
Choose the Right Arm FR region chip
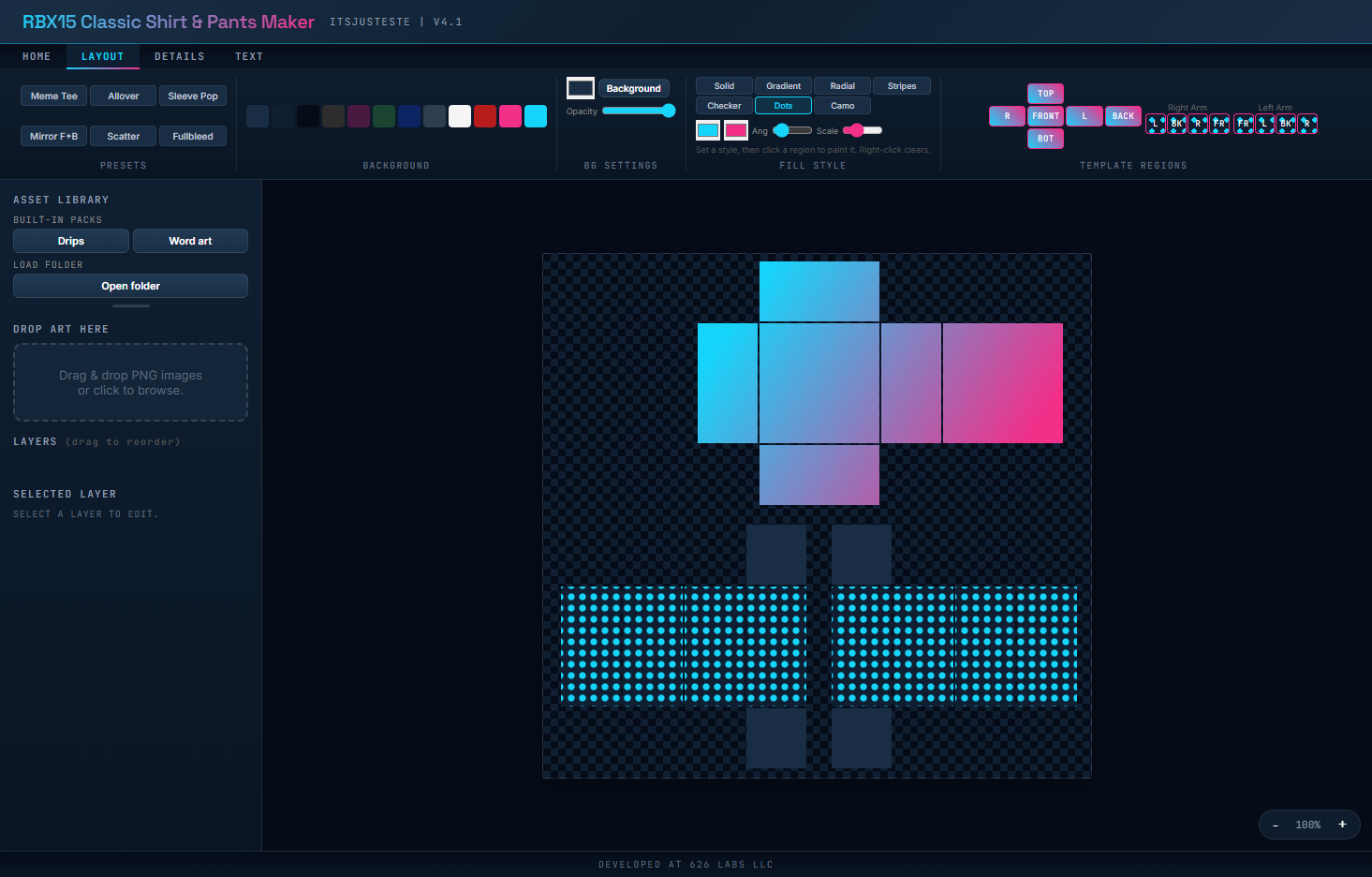[1219, 124]
